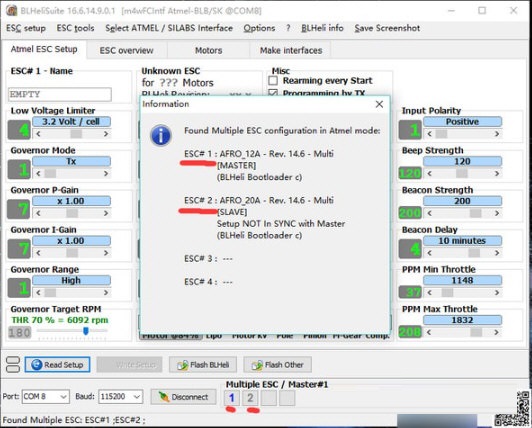This screenshot has width=532, height=428.
Task: Click the BLHeliSuite app icon in title bar
Action: pyautogui.click(x=12, y=11)
